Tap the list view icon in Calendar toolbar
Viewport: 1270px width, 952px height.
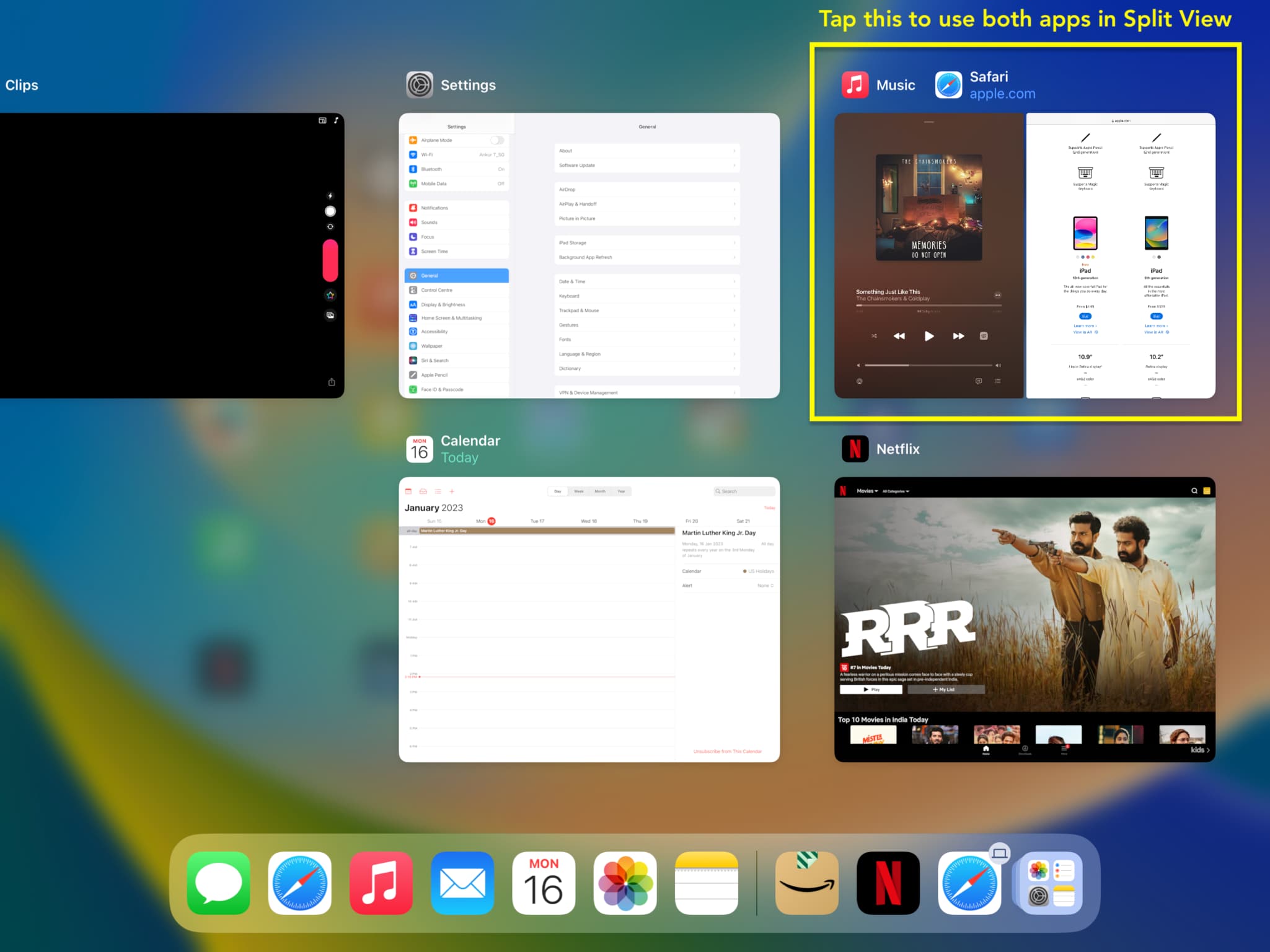438,491
